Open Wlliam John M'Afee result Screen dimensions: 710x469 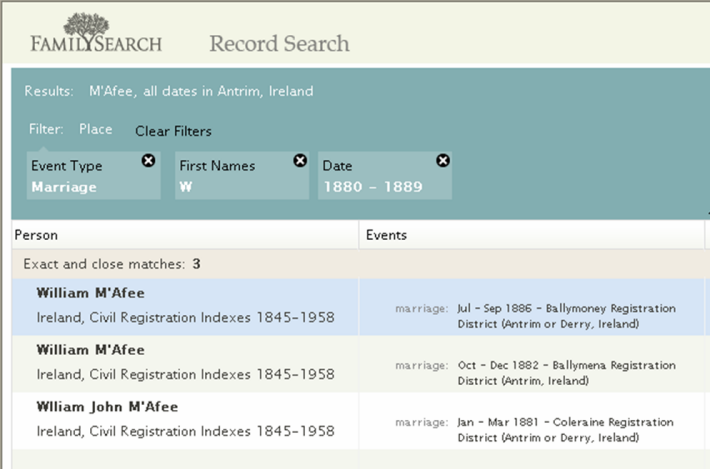107,407
